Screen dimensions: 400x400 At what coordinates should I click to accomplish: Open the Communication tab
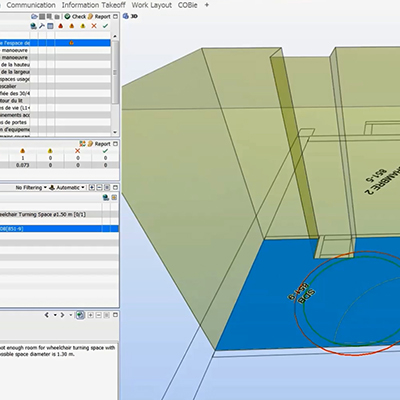click(31, 5)
